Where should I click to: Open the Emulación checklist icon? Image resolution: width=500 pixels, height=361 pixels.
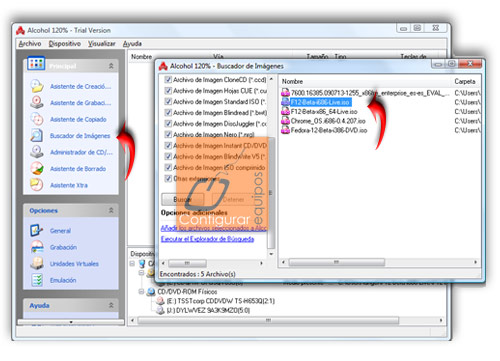point(37,280)
